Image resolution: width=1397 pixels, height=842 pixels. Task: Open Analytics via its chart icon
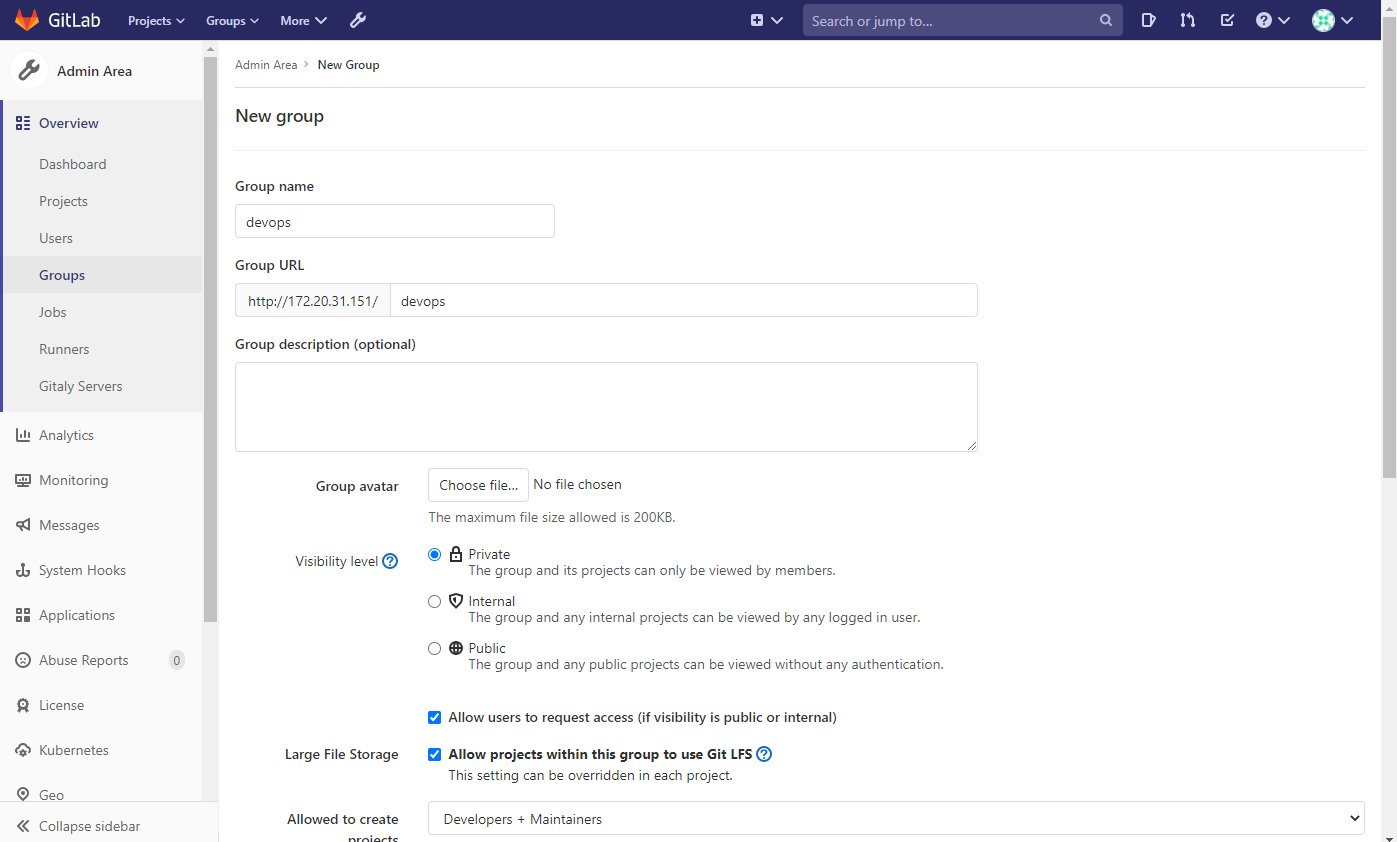click(21, 435)
